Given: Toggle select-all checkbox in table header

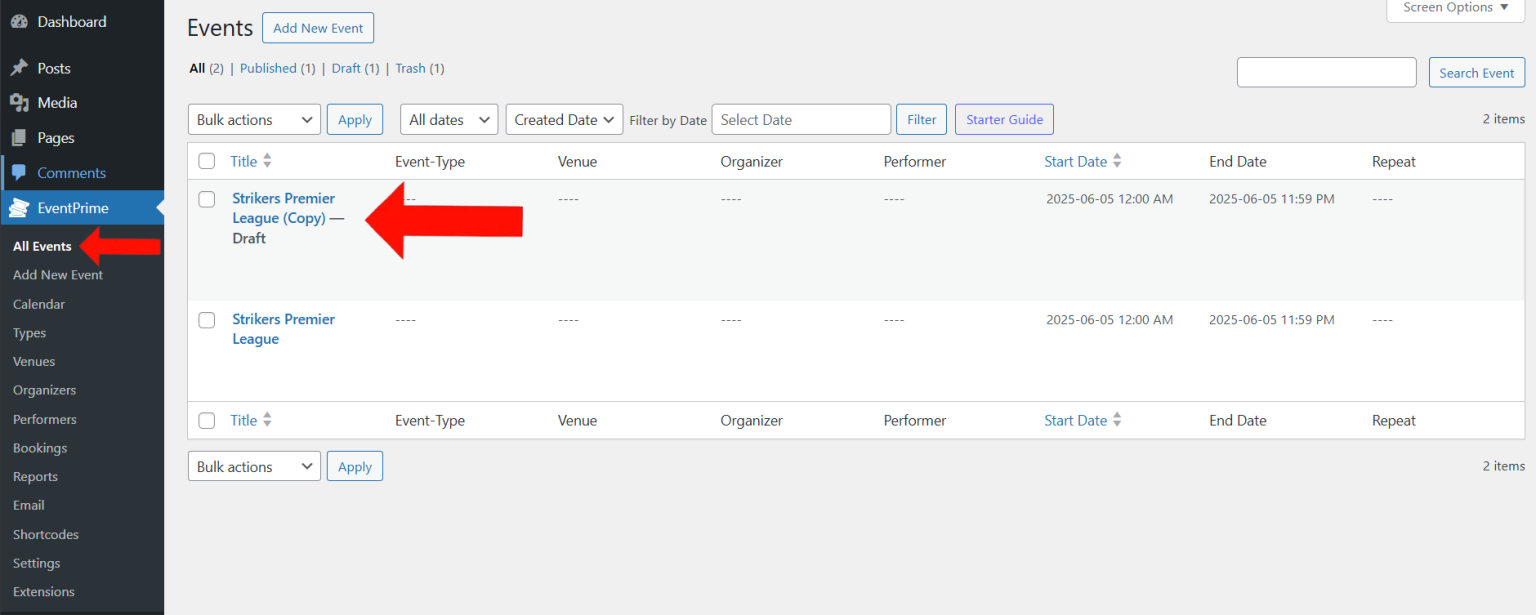Looking at the screenshot, I should click(207, 161).
